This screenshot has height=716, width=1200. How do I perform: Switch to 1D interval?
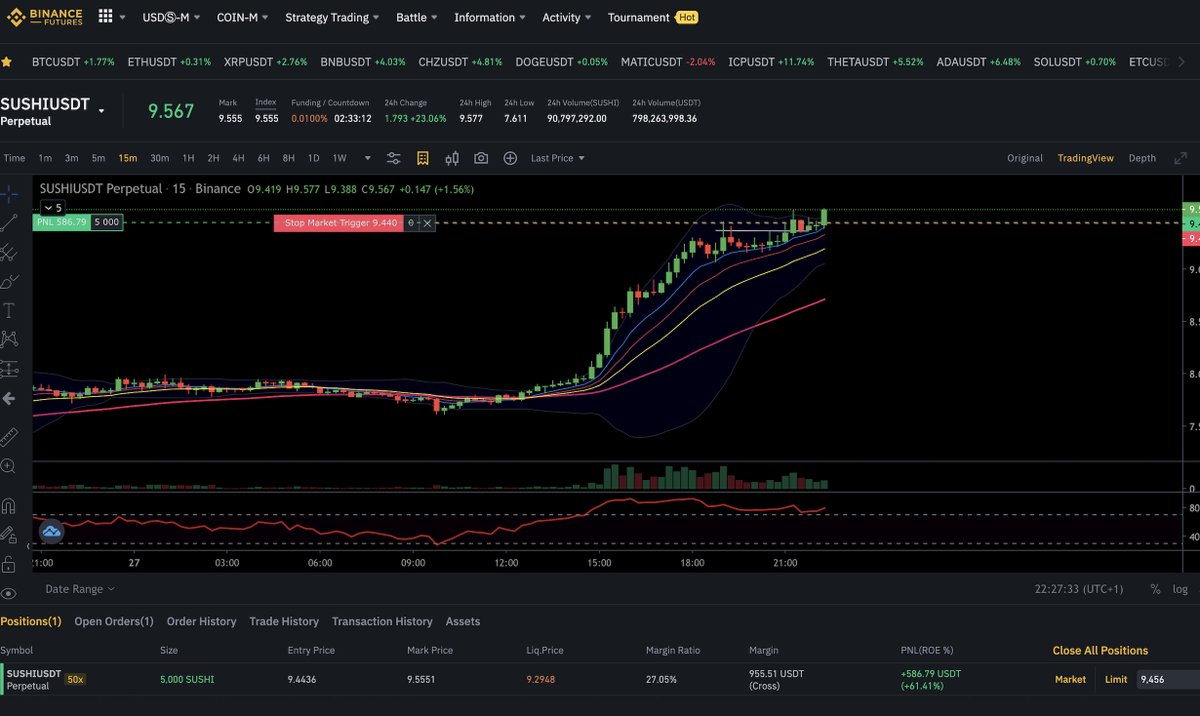click(313, 158)
